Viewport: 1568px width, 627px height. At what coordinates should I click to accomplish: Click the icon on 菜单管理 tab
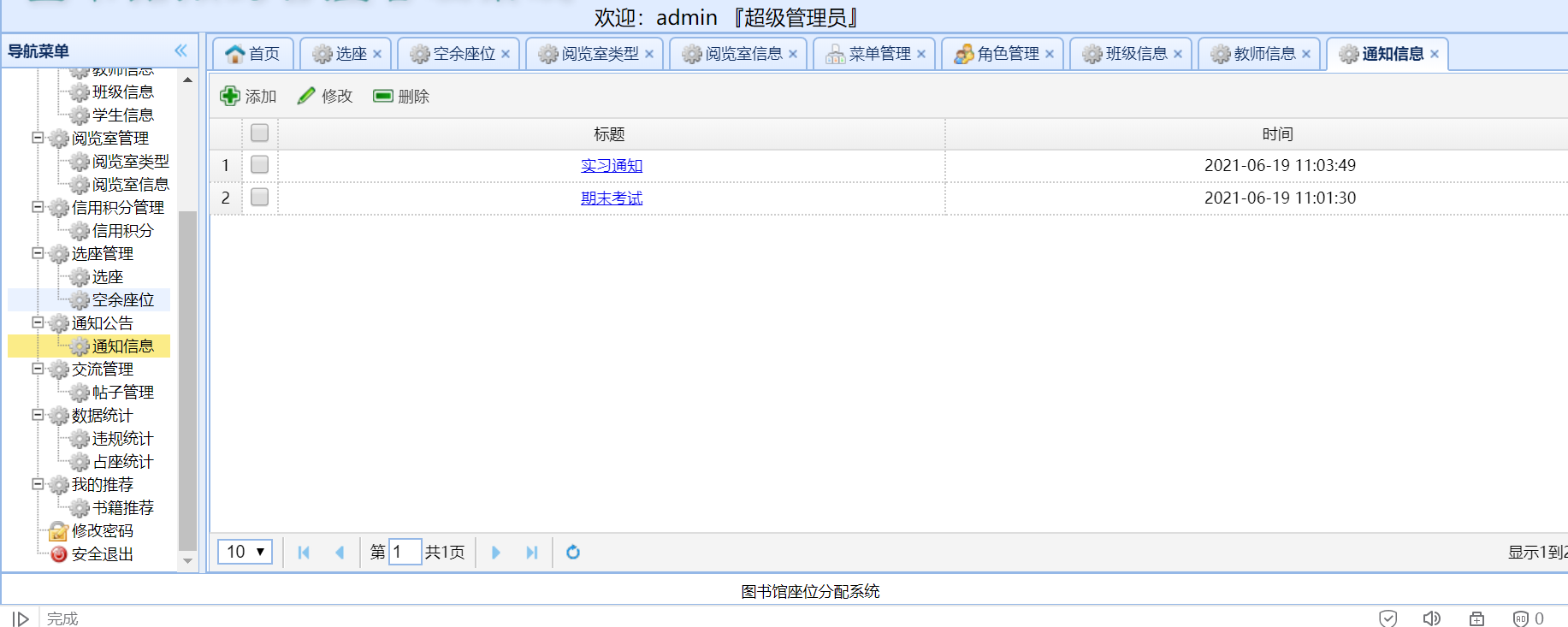coord(836,54)
